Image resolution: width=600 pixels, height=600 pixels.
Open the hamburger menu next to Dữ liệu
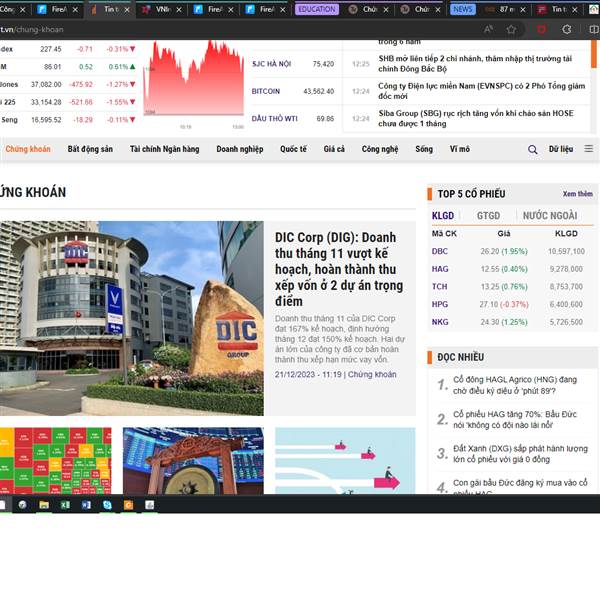[x=589, y=149]
